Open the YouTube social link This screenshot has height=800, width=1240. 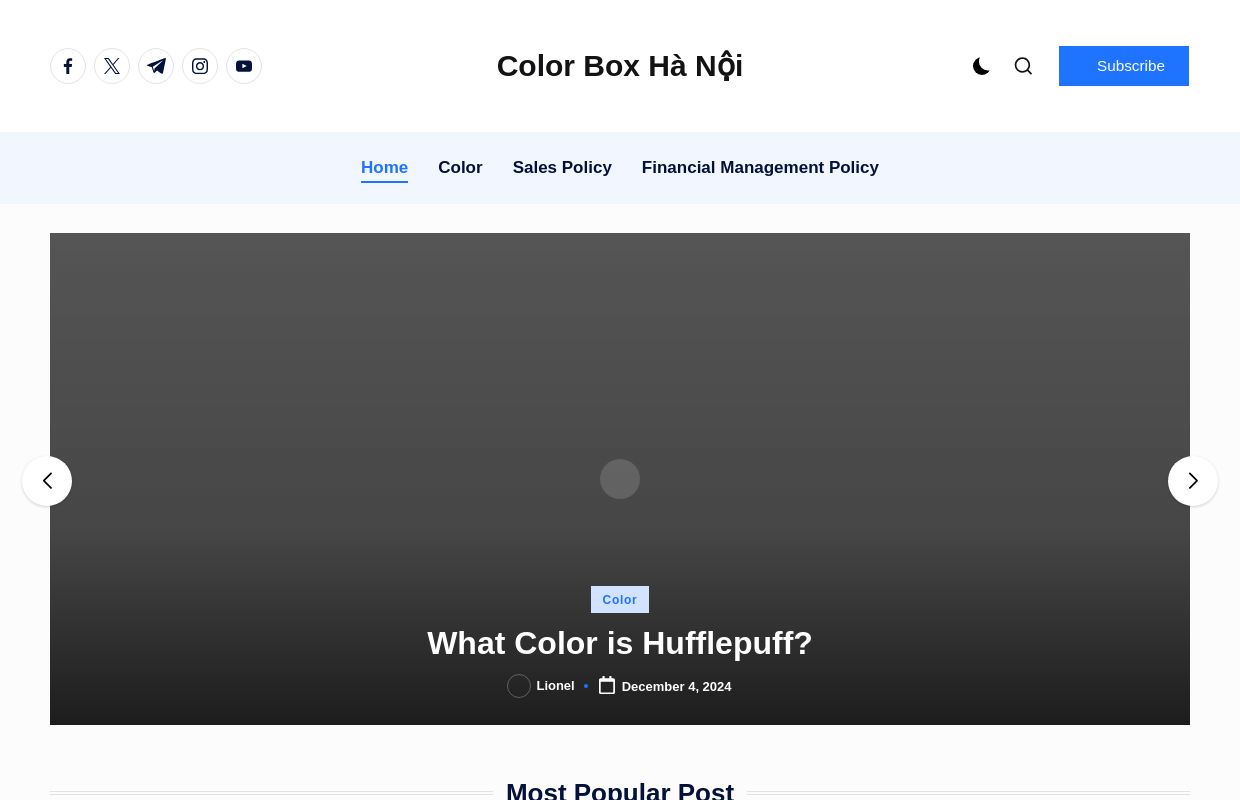(244, 66)
